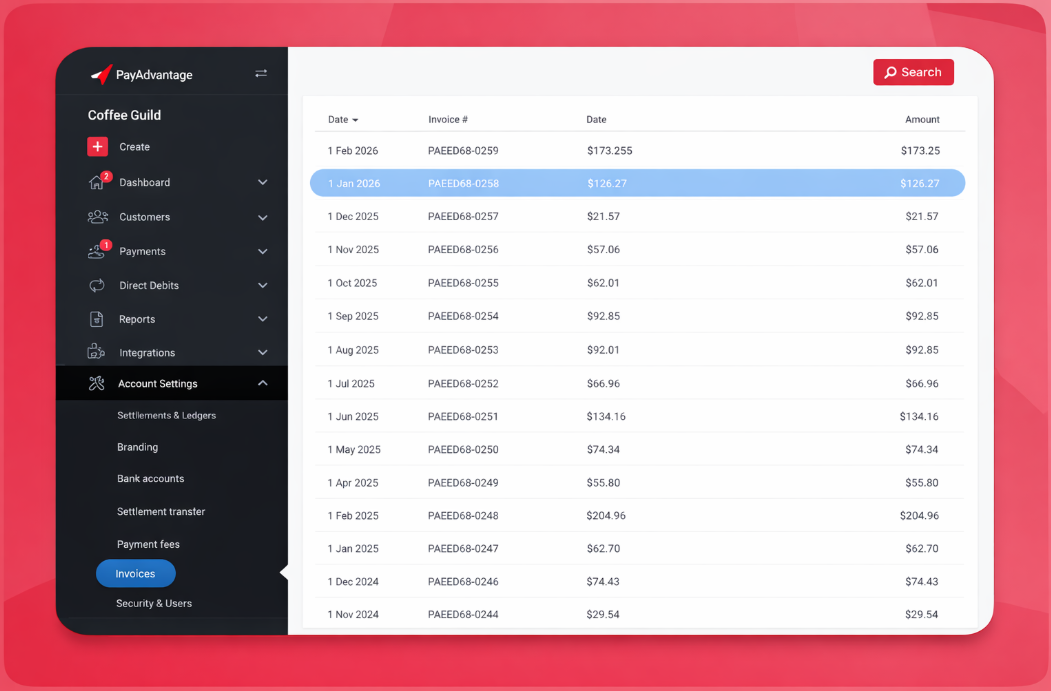Click the red plus Create icon
1051x691 pixels.
coord(97,147)
